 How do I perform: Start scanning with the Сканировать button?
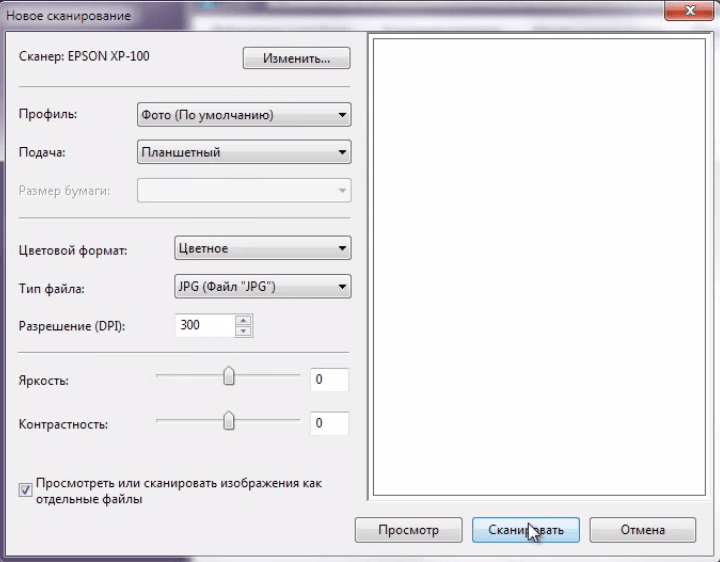(x=526, y=530)
